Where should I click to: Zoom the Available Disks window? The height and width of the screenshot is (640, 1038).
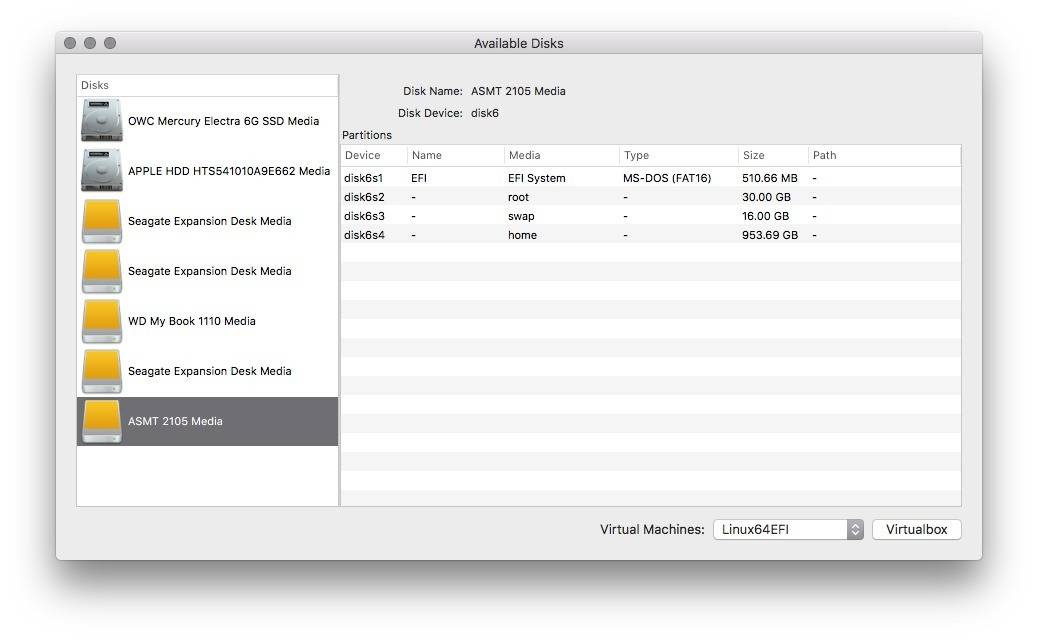[x=110, y=43]
